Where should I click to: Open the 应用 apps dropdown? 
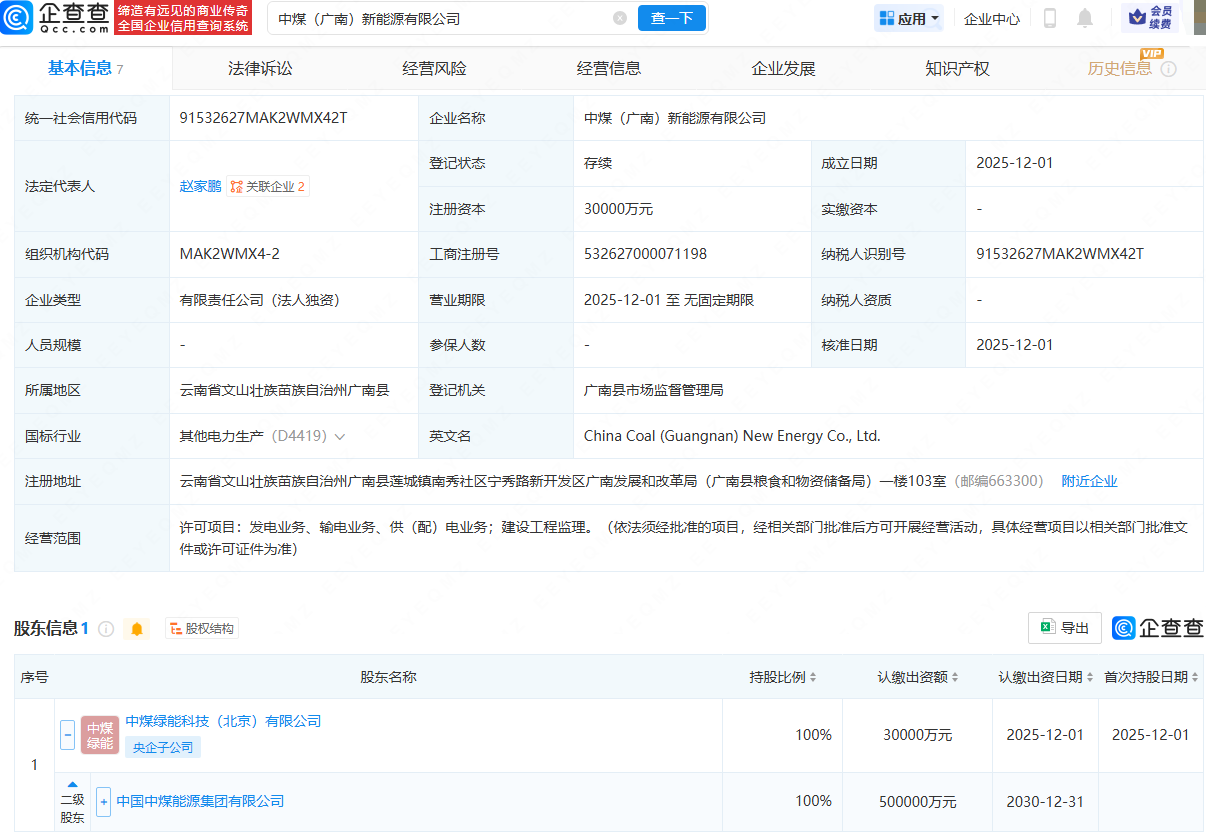[908, 18]
